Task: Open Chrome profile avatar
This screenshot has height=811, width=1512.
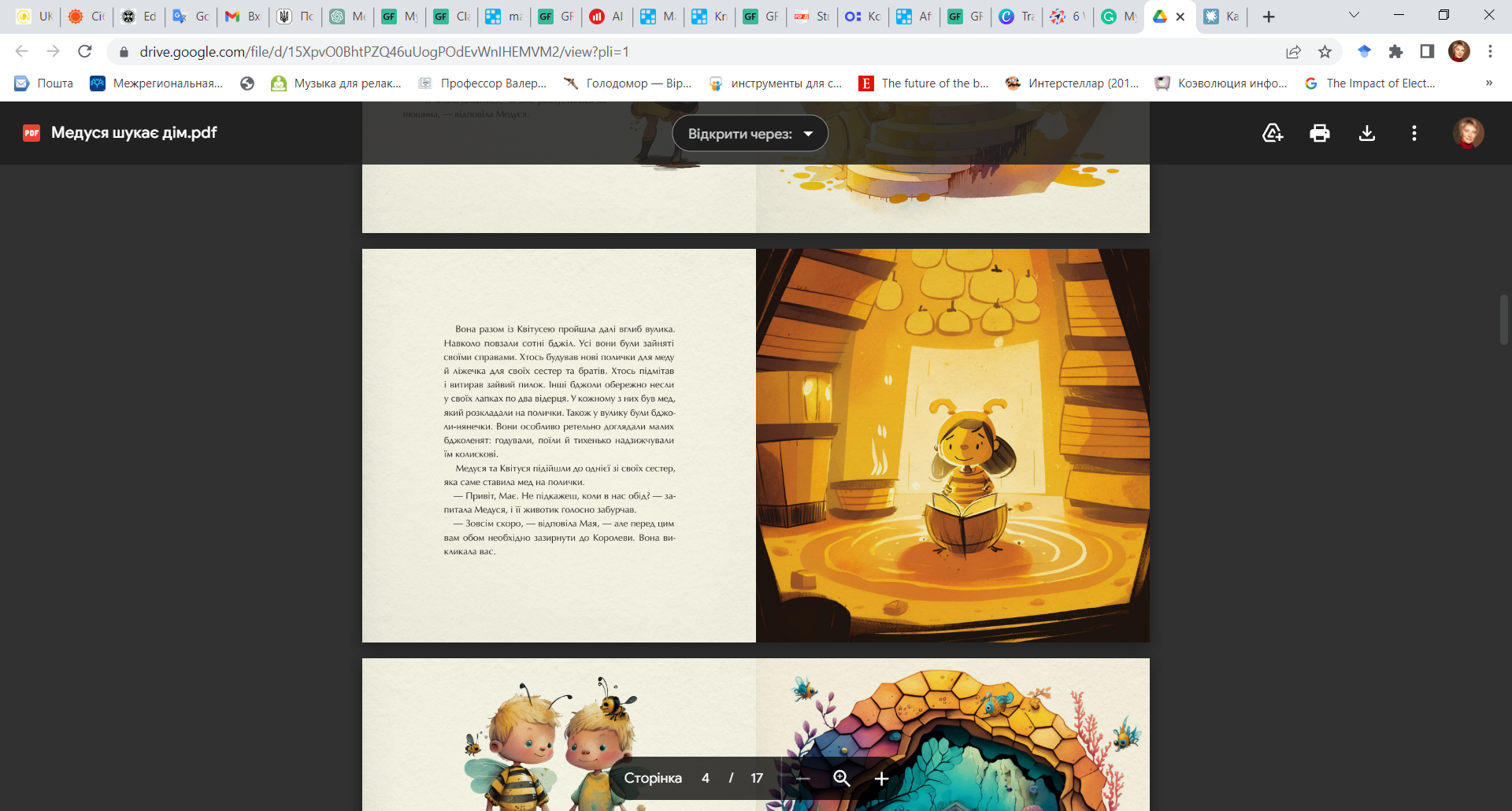Action: [1459, 51]
